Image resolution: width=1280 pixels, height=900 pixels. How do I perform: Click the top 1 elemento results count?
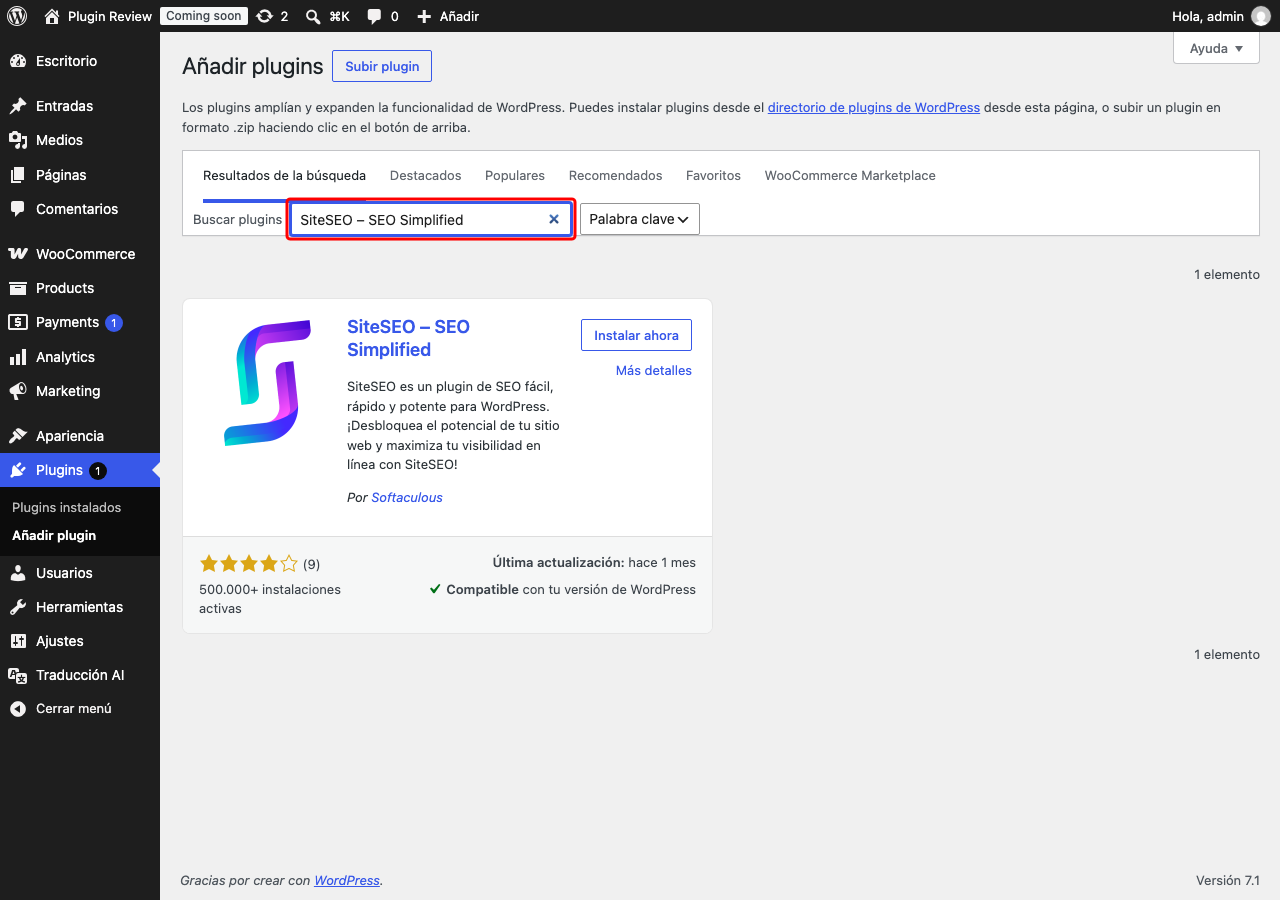pos(1227,275)
